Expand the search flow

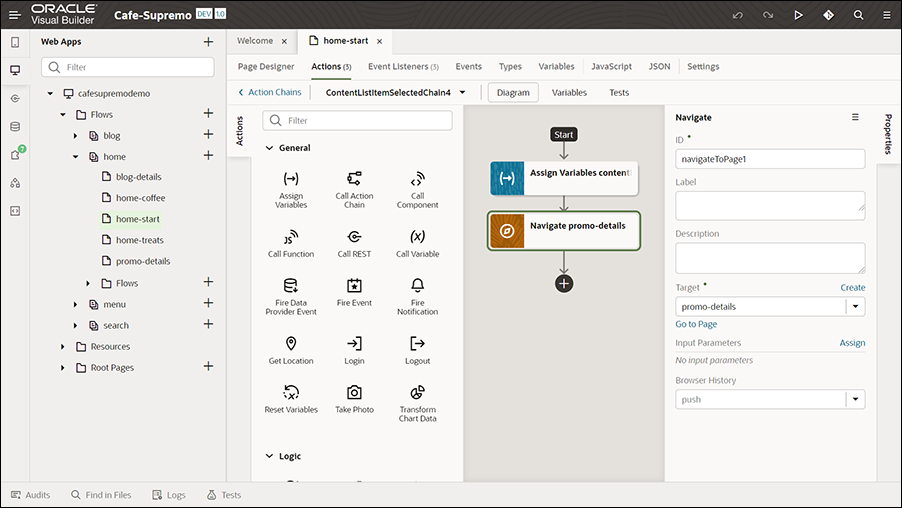[x=75, y=326]
